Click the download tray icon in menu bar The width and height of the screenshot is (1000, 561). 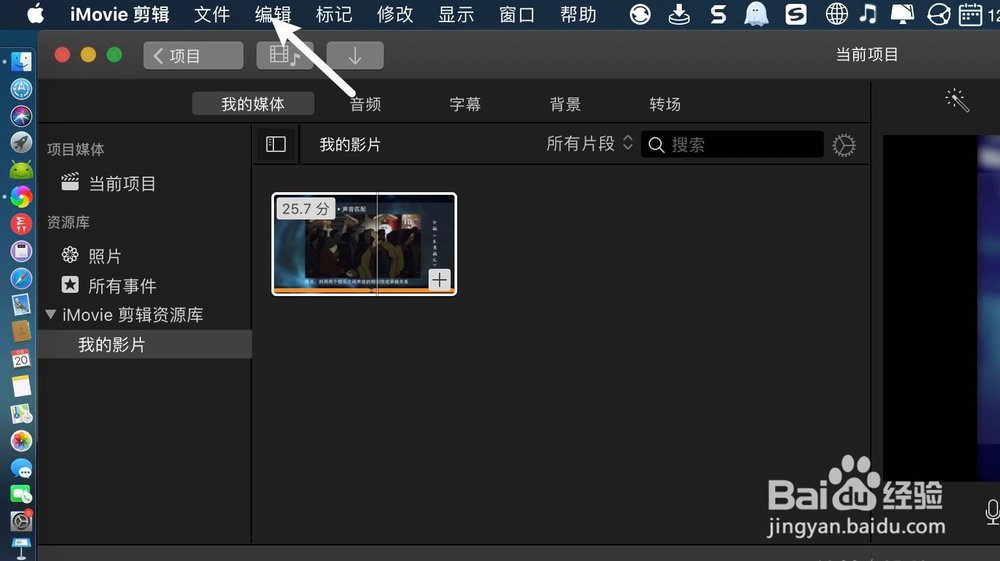[x=679, y=14]
